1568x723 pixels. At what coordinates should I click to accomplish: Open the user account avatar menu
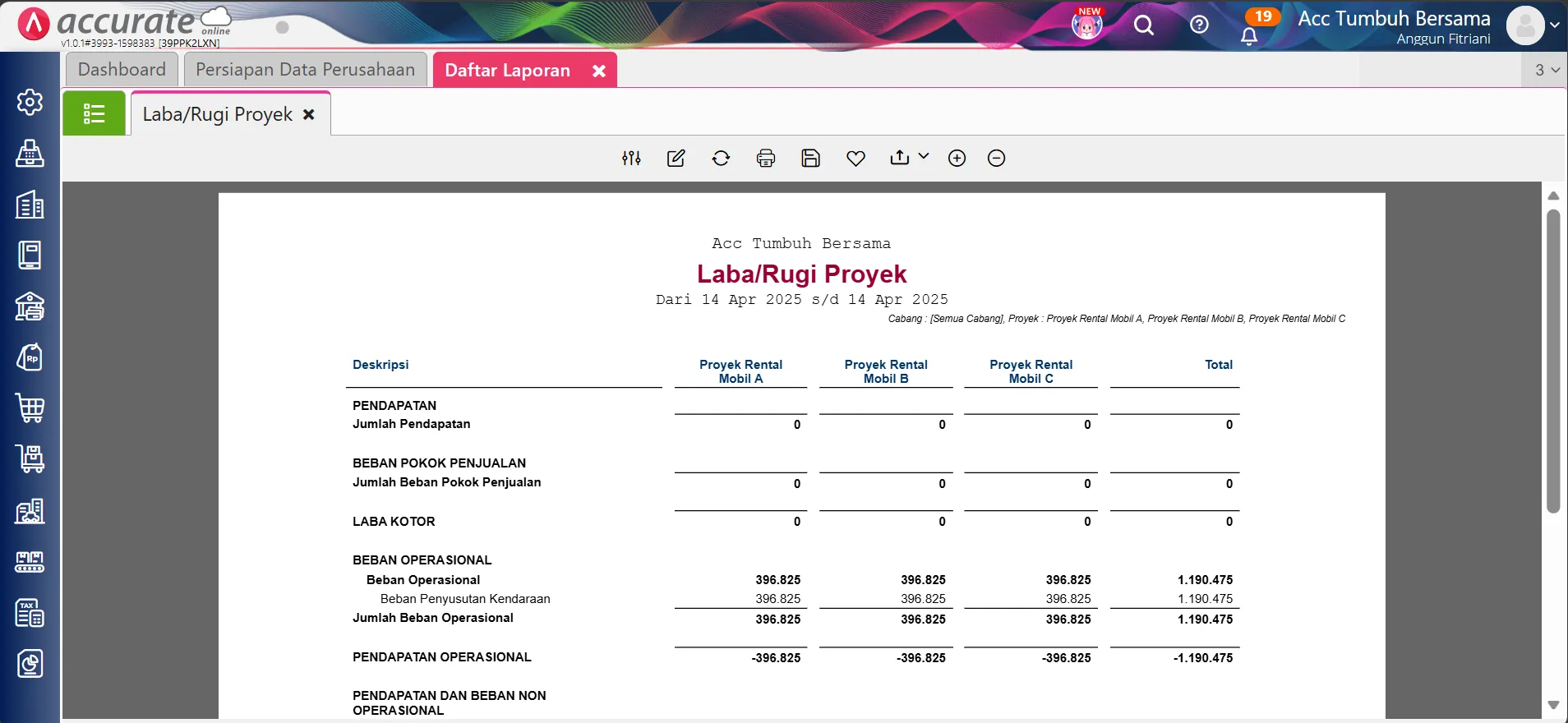[x=1533, y=25]
